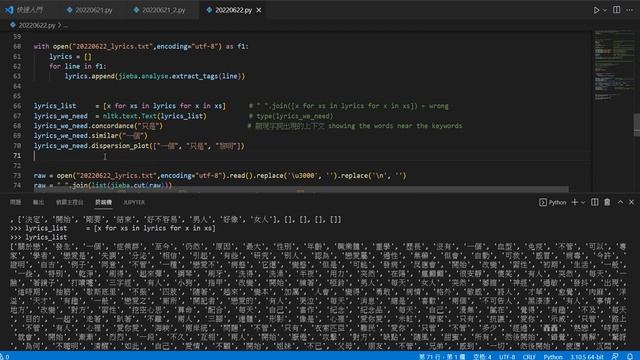Click the 'showing the words near the keywords' comment
This screenshot has width=640, height=360.
pyautogui.click(x=395, y=126)
